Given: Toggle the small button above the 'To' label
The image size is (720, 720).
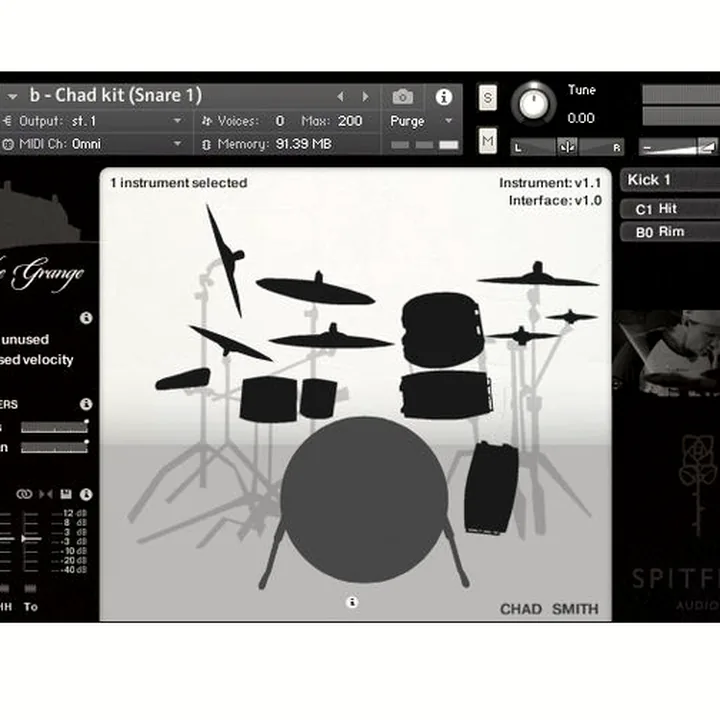Looking at the screenshot, I should pos(30,588).
